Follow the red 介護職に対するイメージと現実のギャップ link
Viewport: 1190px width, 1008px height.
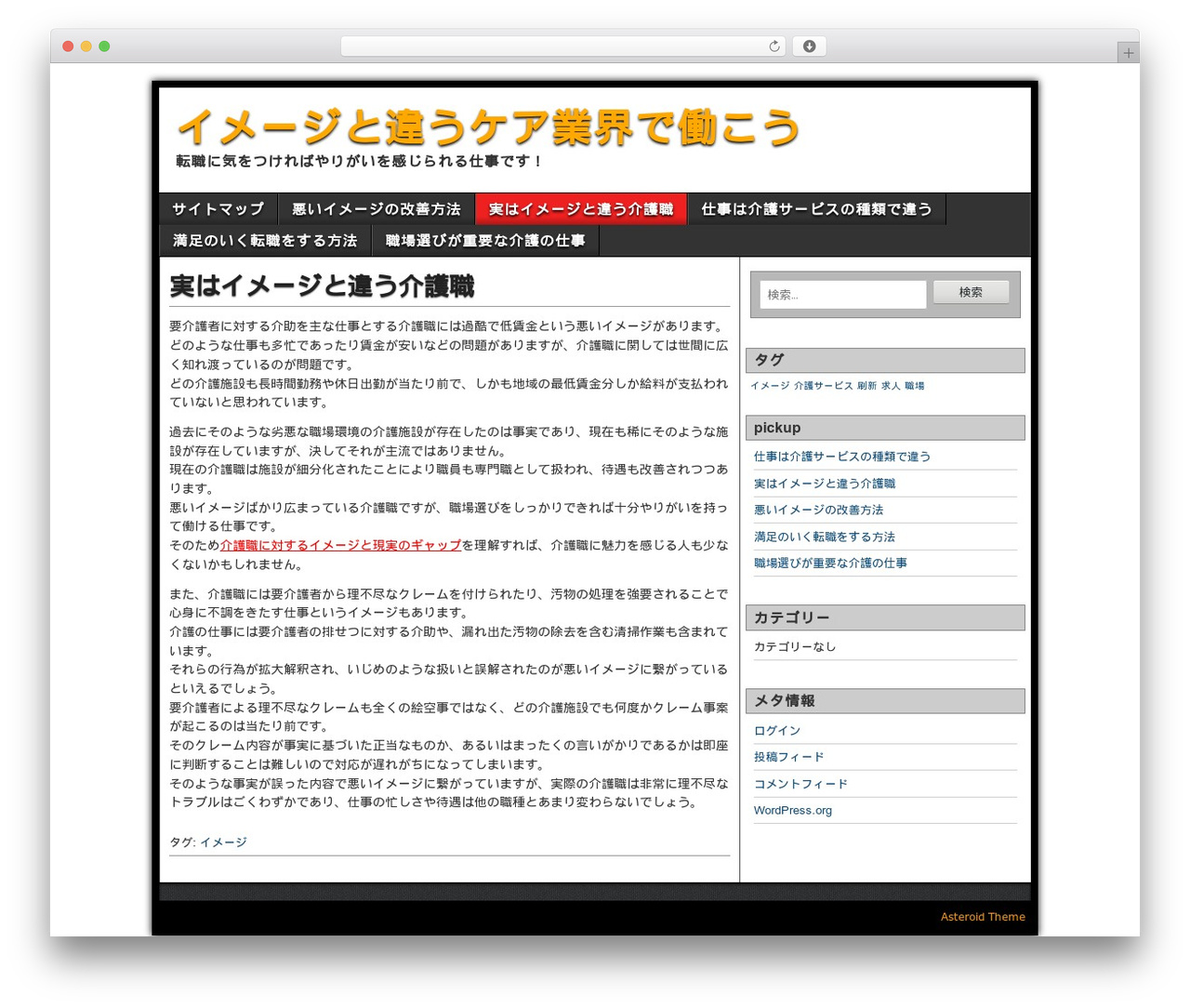tap(340, 545)
